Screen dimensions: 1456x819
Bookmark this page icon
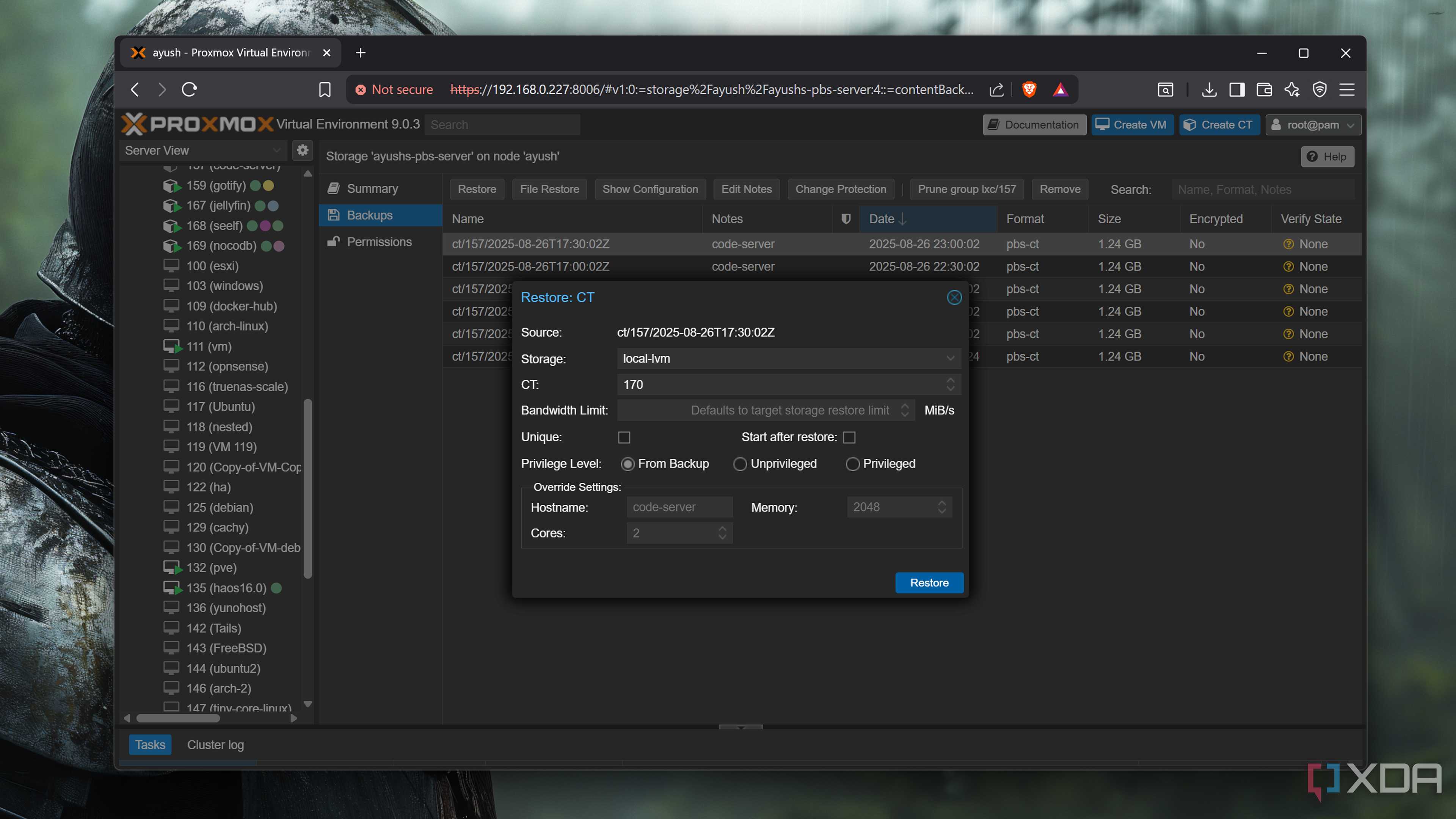(x=325, y=89)
